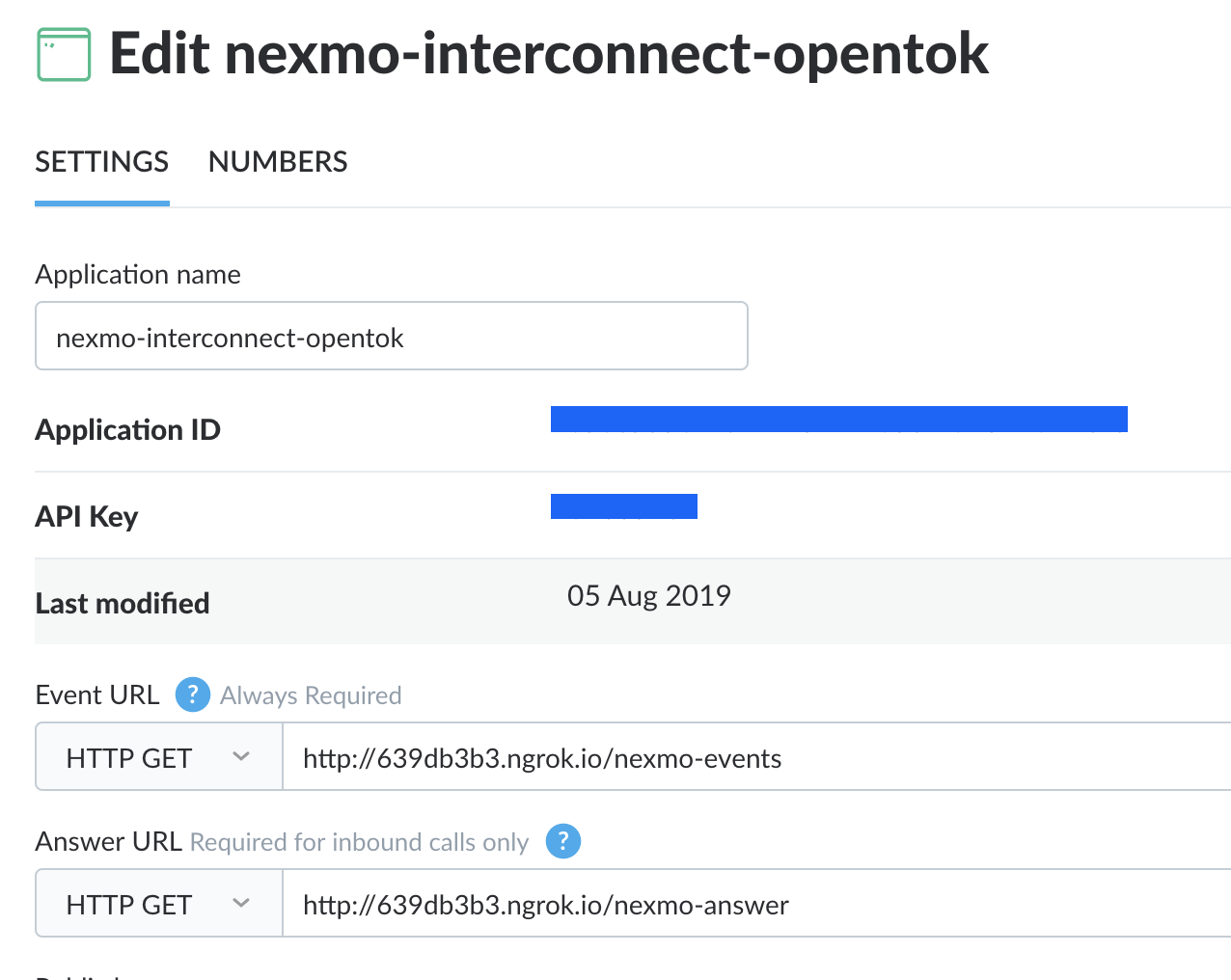Screen dimensions: 1231x980
Task: Click the redacted Application ID value
Action: tap(838, 420)
